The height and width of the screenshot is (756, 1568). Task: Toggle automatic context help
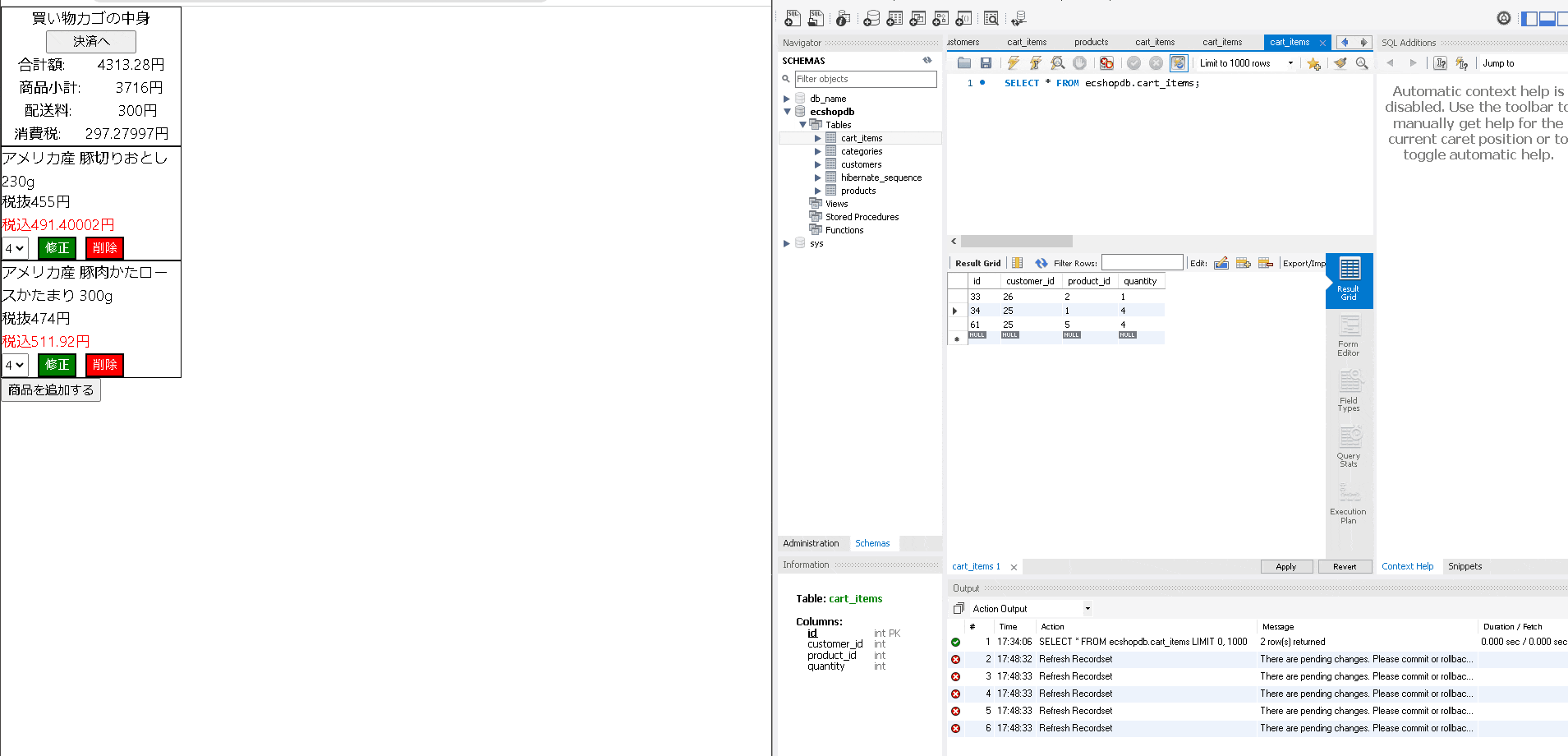[x=1462, y=63]
